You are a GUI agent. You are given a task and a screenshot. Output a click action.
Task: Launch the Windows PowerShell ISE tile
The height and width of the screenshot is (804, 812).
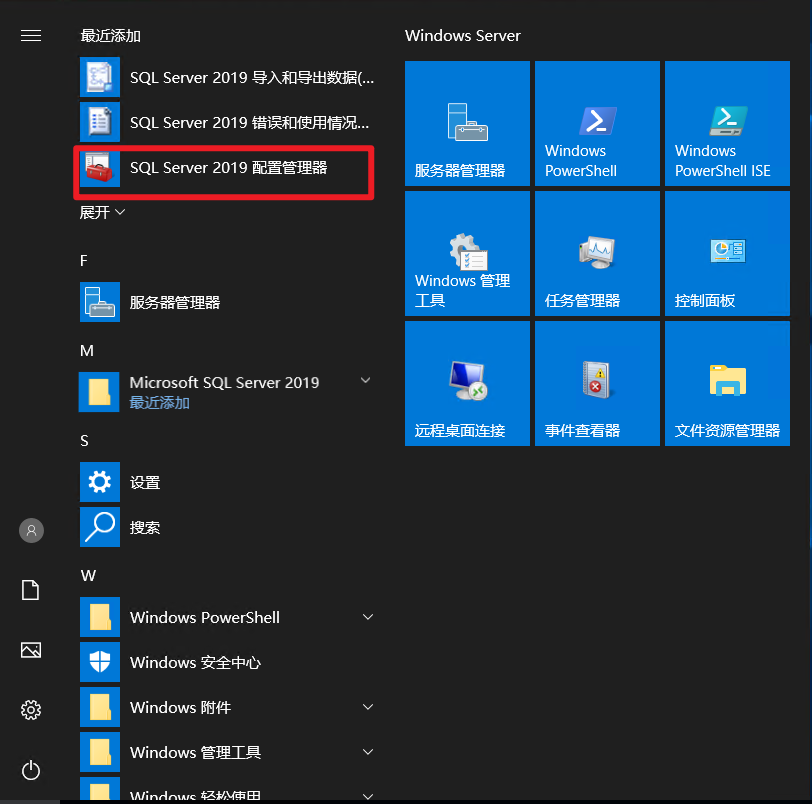coord(727,123)
